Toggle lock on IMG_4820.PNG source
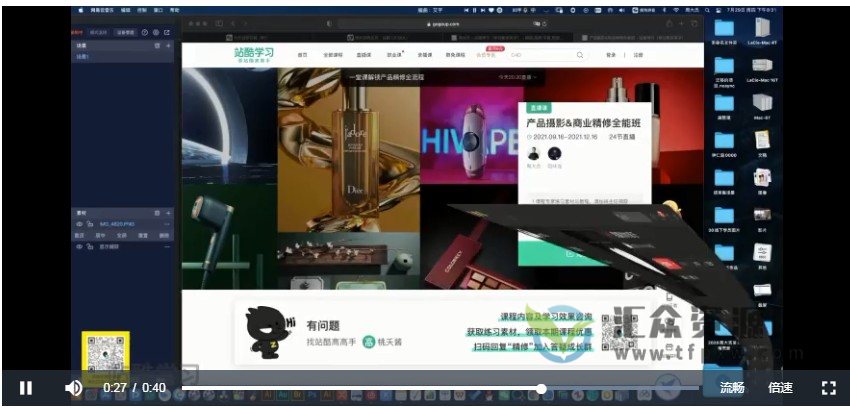 [x=90, y=224]
